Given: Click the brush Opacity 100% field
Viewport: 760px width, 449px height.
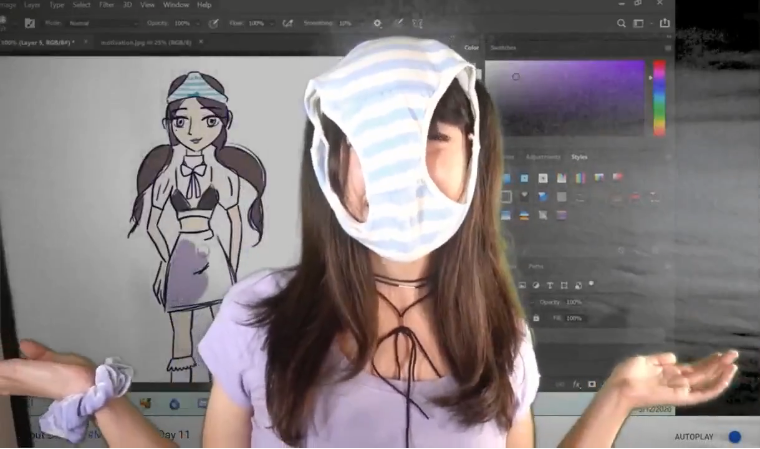Looking at the screenshot, I should [x=182, y=23].
